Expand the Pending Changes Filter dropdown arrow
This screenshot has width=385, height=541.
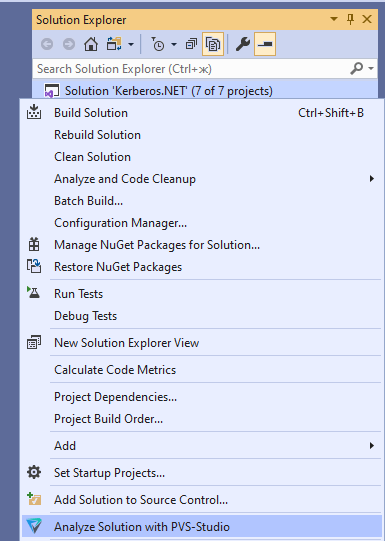click(174, 44)
